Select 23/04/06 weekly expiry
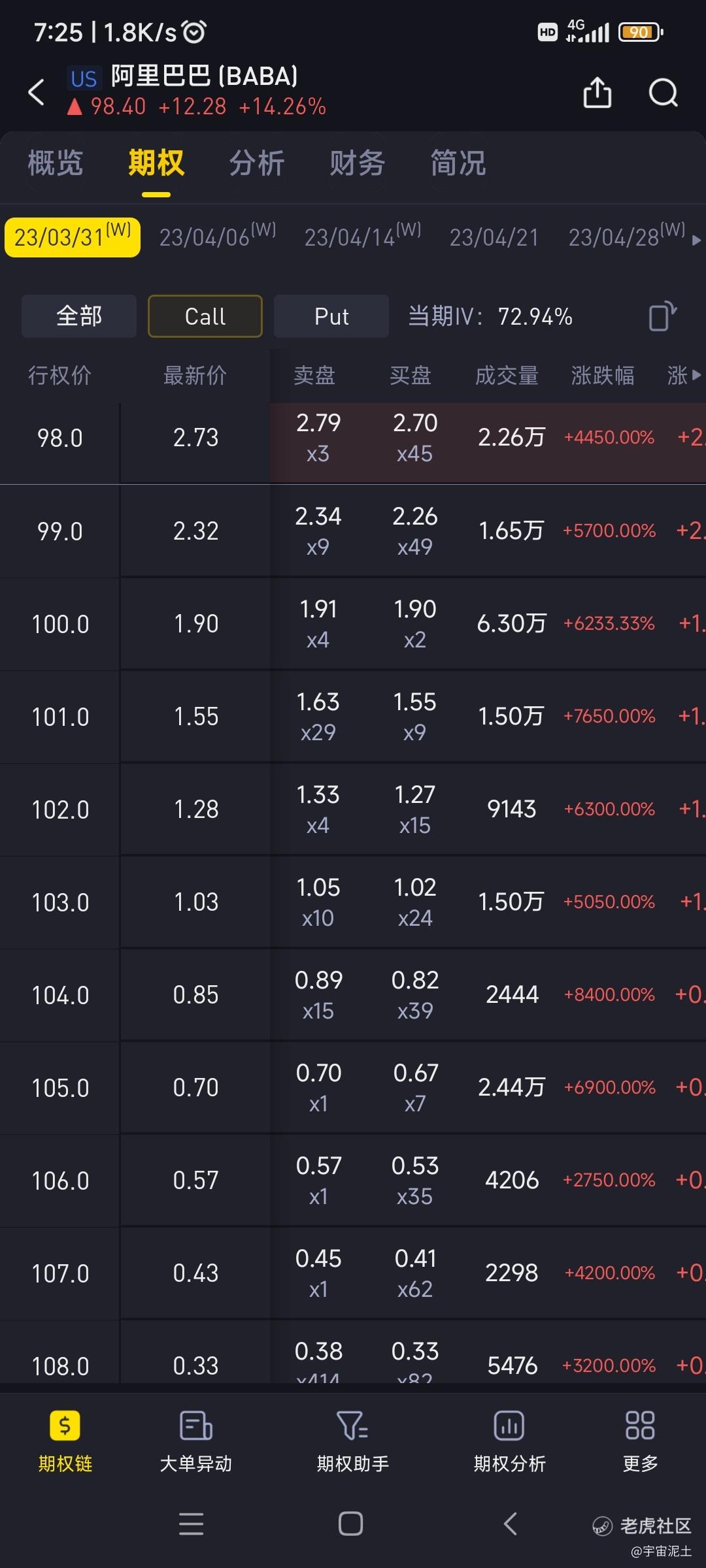This screenshot has height=1568, width=706. pyautogui.click(x=218, y=236)
